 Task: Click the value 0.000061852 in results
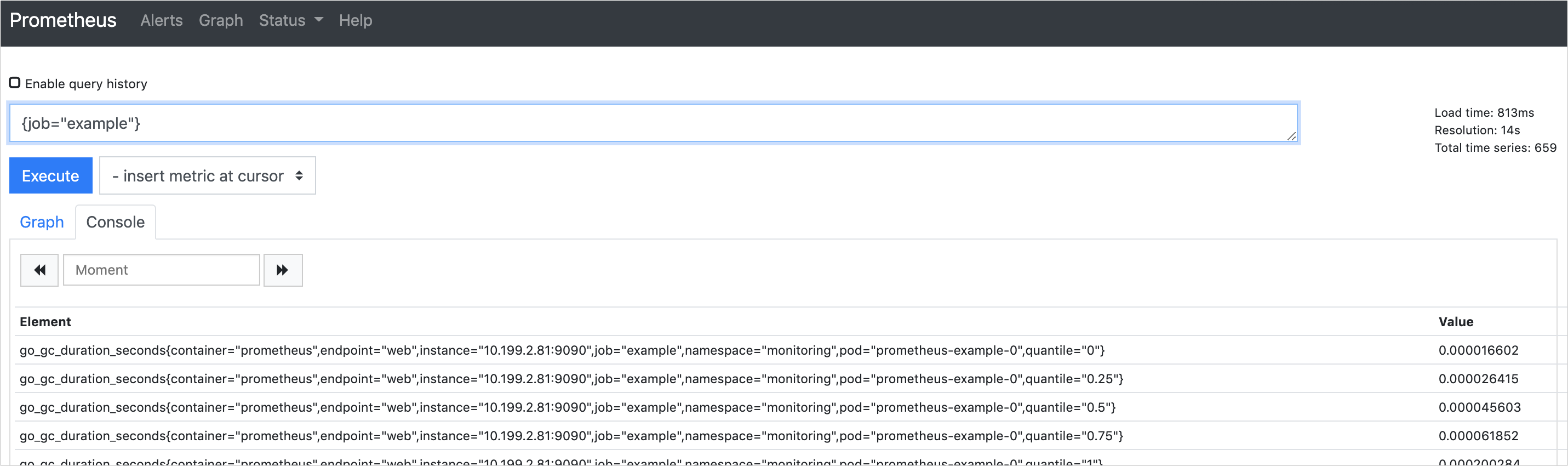(1478, 436)
